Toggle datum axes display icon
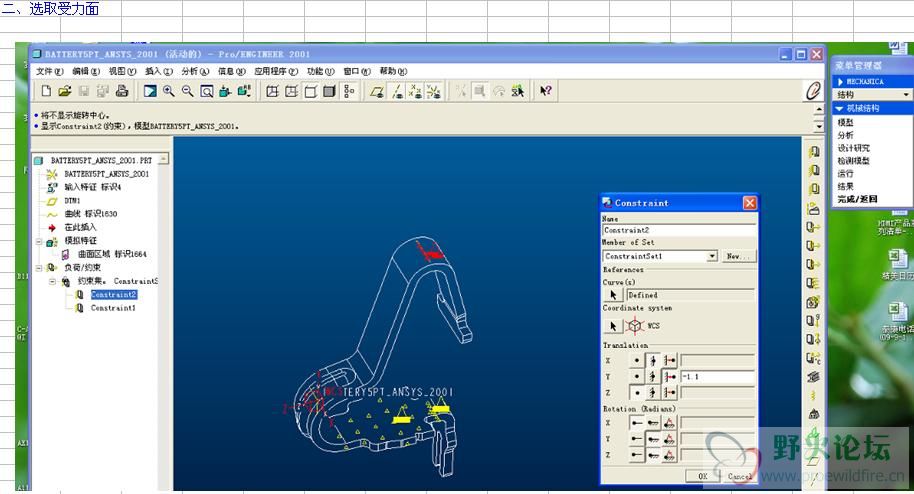This screenshot has height=494, width=914. 396,91
